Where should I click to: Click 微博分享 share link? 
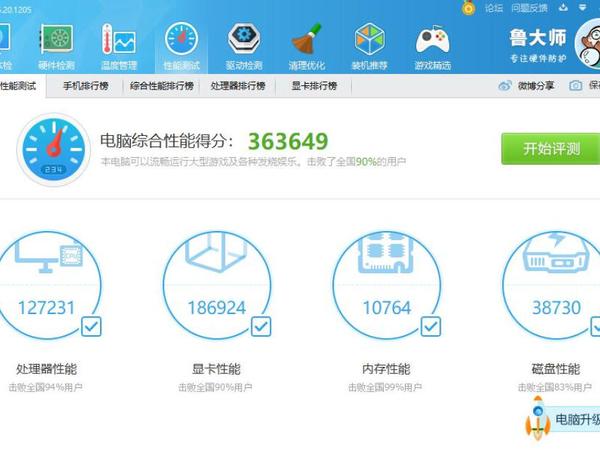pos(536,86)
